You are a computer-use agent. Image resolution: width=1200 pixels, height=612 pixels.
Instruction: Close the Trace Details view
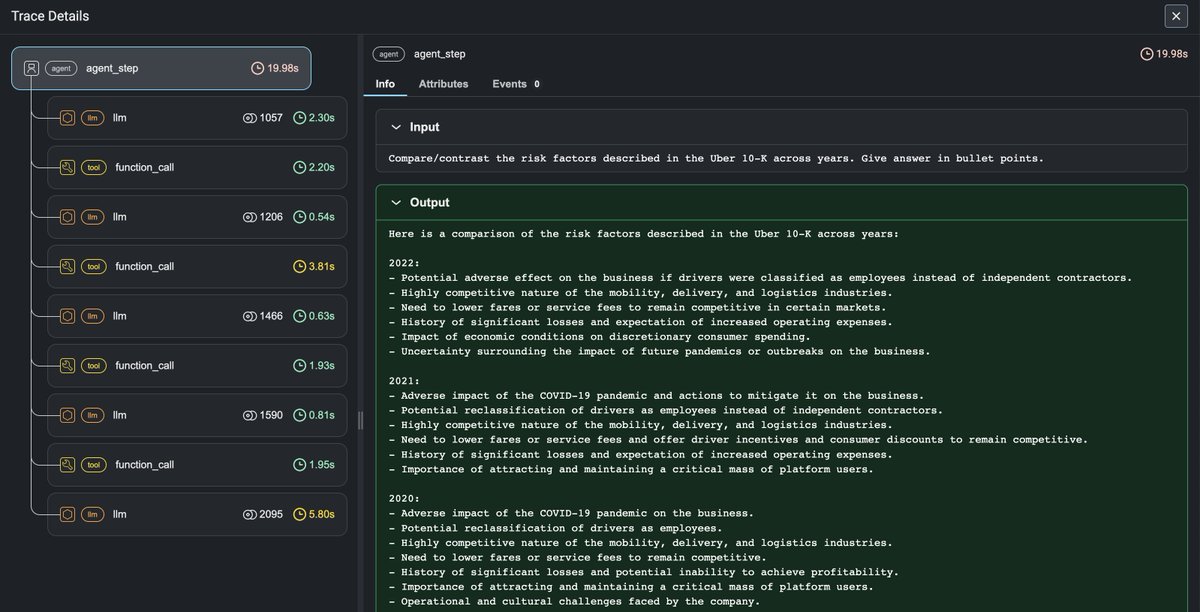1176,16
